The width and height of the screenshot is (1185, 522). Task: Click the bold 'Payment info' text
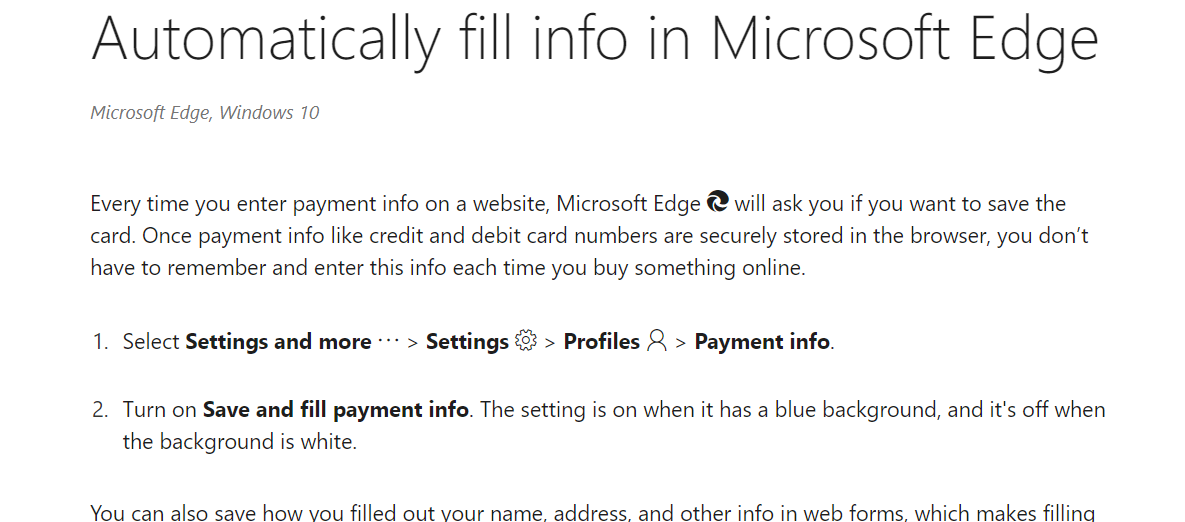coord(762,341)
